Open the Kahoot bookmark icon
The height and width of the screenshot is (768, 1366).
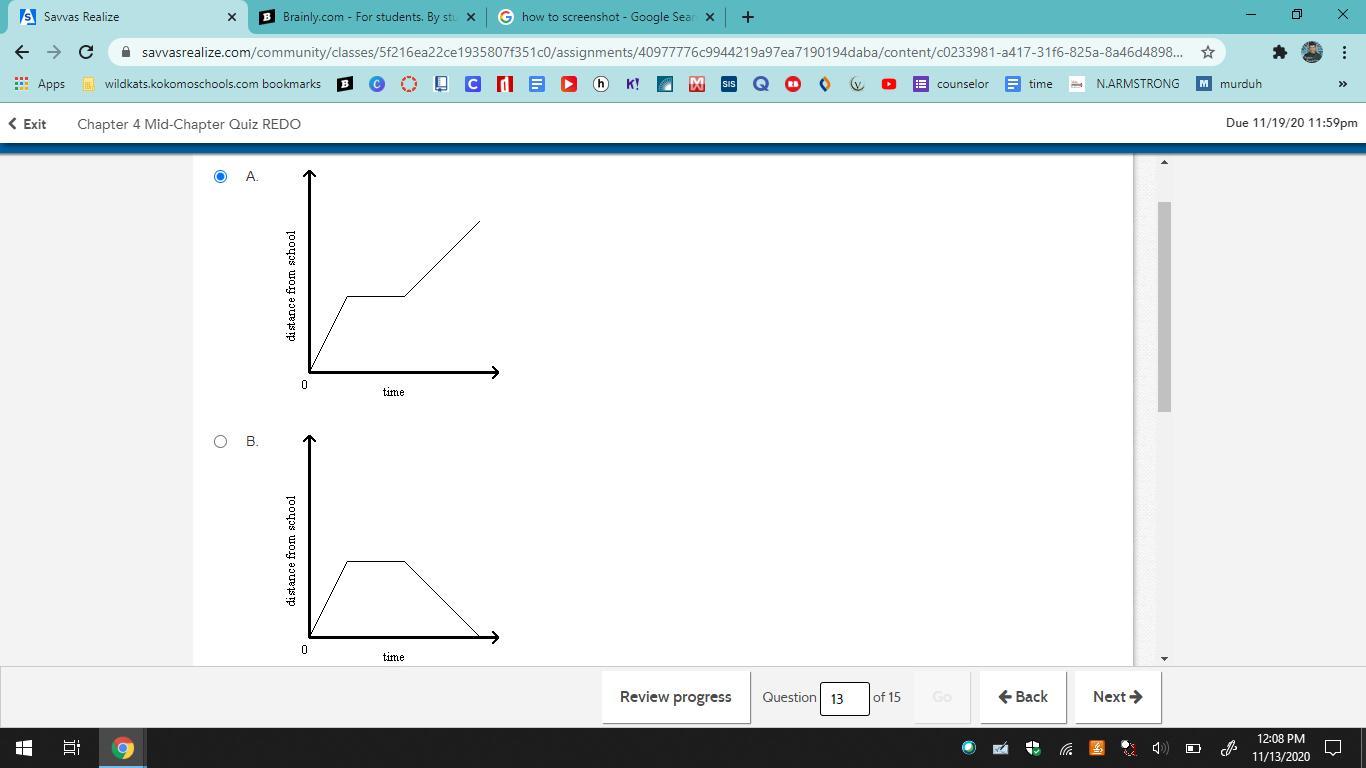pos(633,84)
